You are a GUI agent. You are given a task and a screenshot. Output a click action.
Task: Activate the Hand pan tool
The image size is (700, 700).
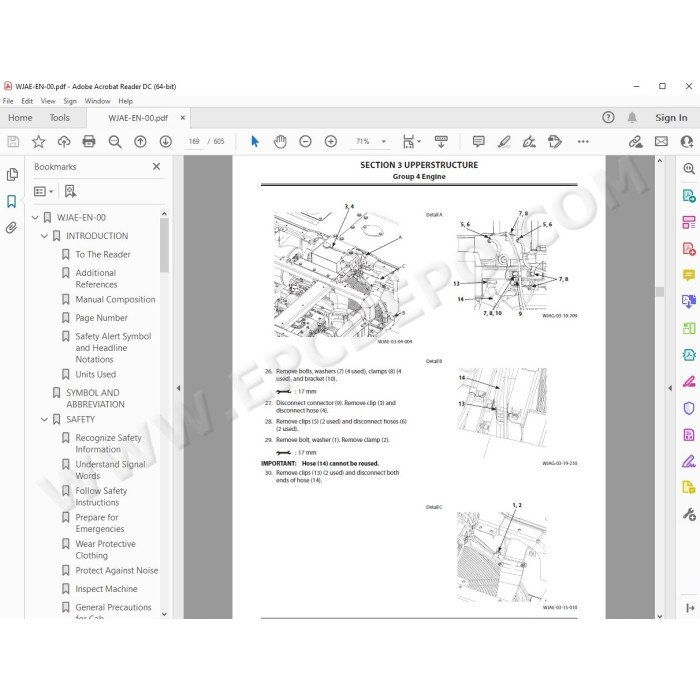pos(280,142)
